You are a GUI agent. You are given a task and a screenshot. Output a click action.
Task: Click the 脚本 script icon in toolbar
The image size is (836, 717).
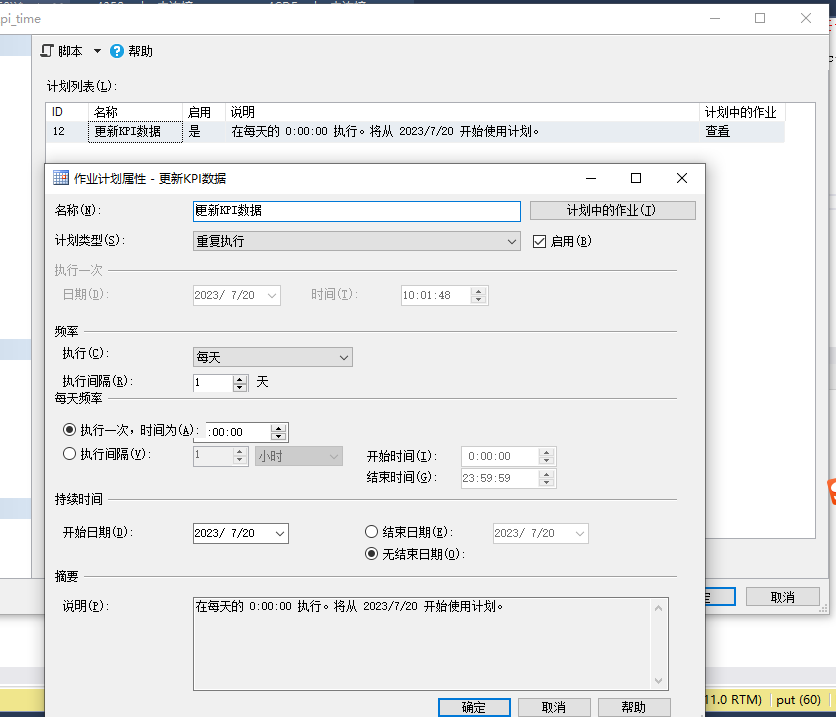coord(47,51)
